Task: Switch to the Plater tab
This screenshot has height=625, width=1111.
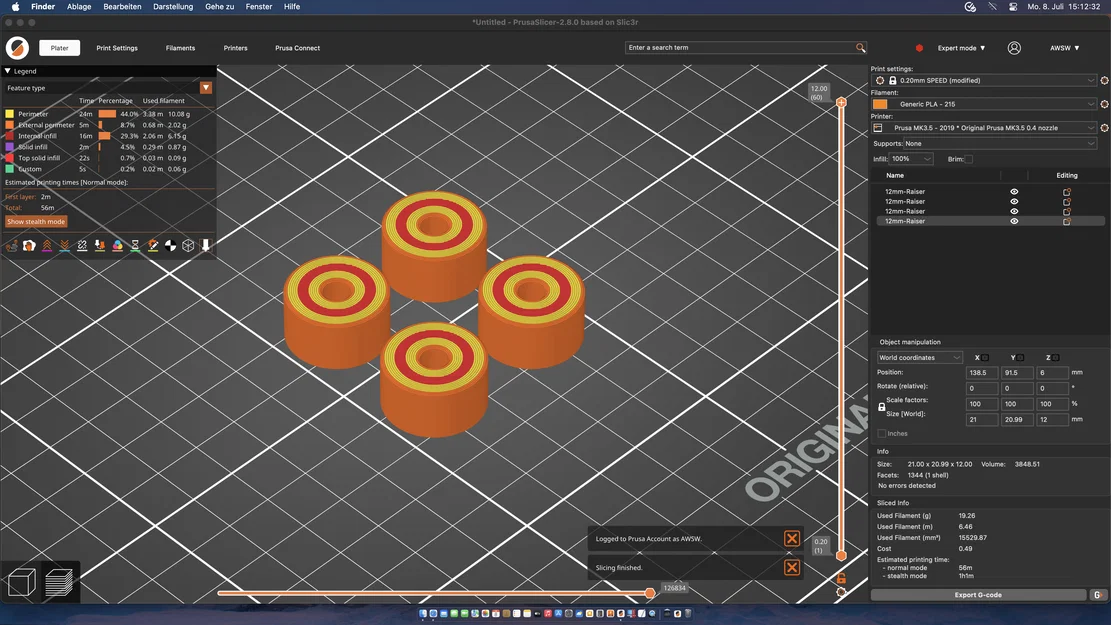Action: [x=60, y=48]
